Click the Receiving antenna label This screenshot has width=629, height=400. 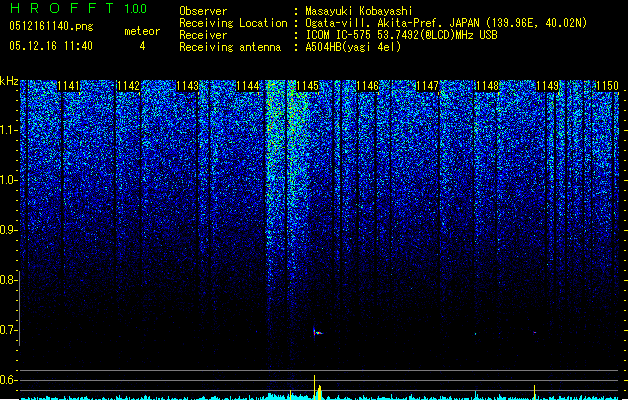click(230, 47)
